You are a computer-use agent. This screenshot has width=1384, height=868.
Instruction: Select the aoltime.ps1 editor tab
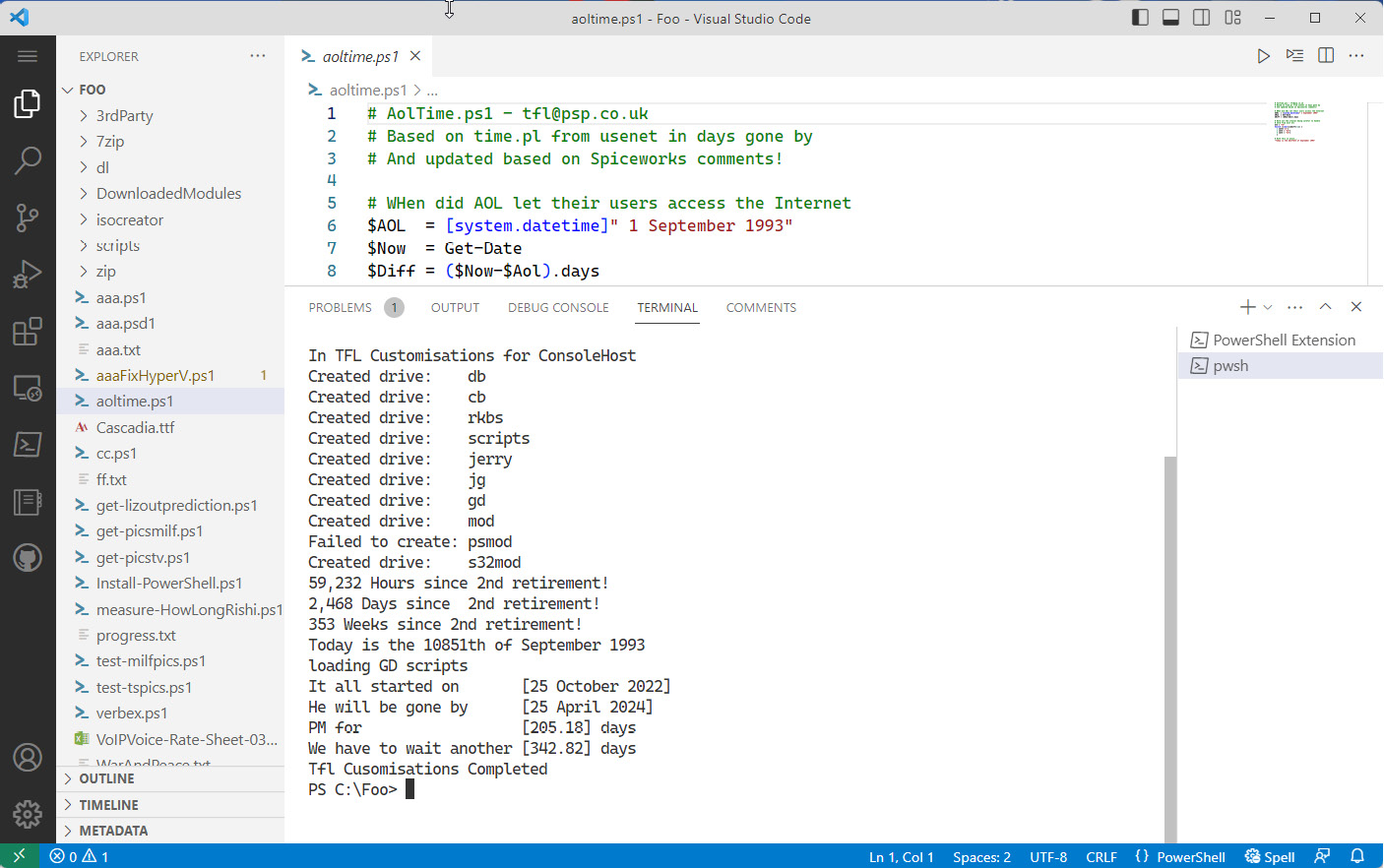(x=360, y=56)
